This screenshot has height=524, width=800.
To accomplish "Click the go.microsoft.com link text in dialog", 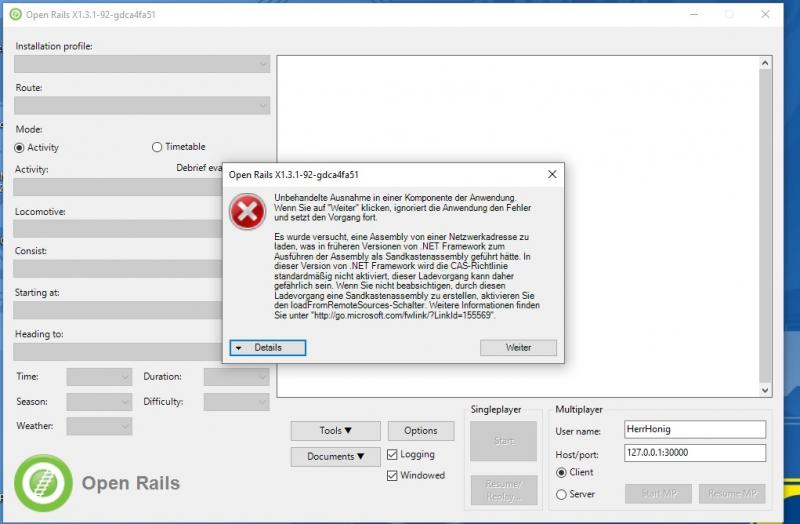I will click(x=403, y=315).
